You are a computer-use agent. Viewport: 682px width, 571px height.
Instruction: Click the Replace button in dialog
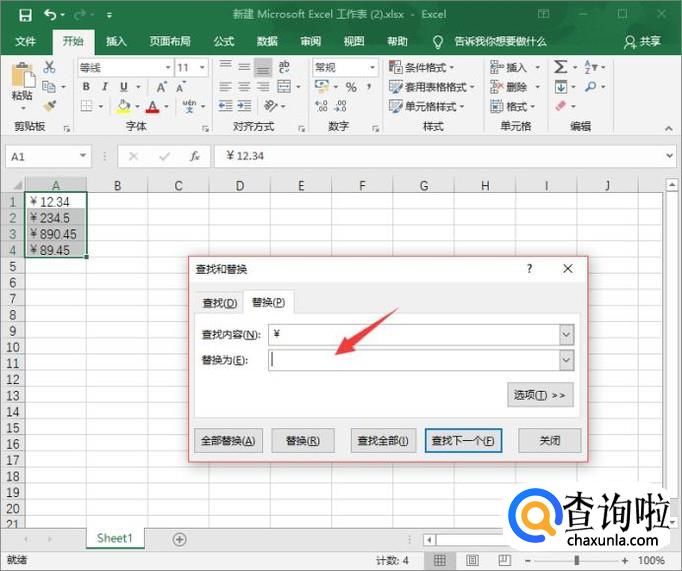[303, 441]
